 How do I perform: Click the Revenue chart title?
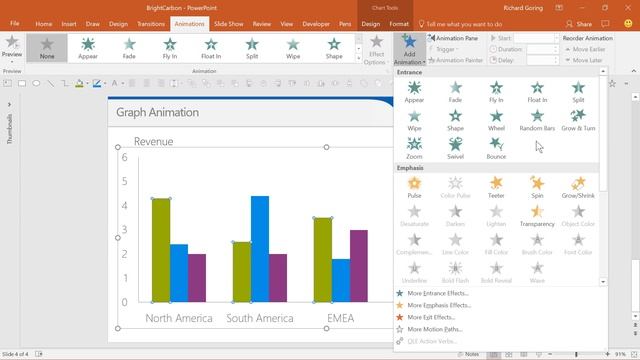click(153, 142)
